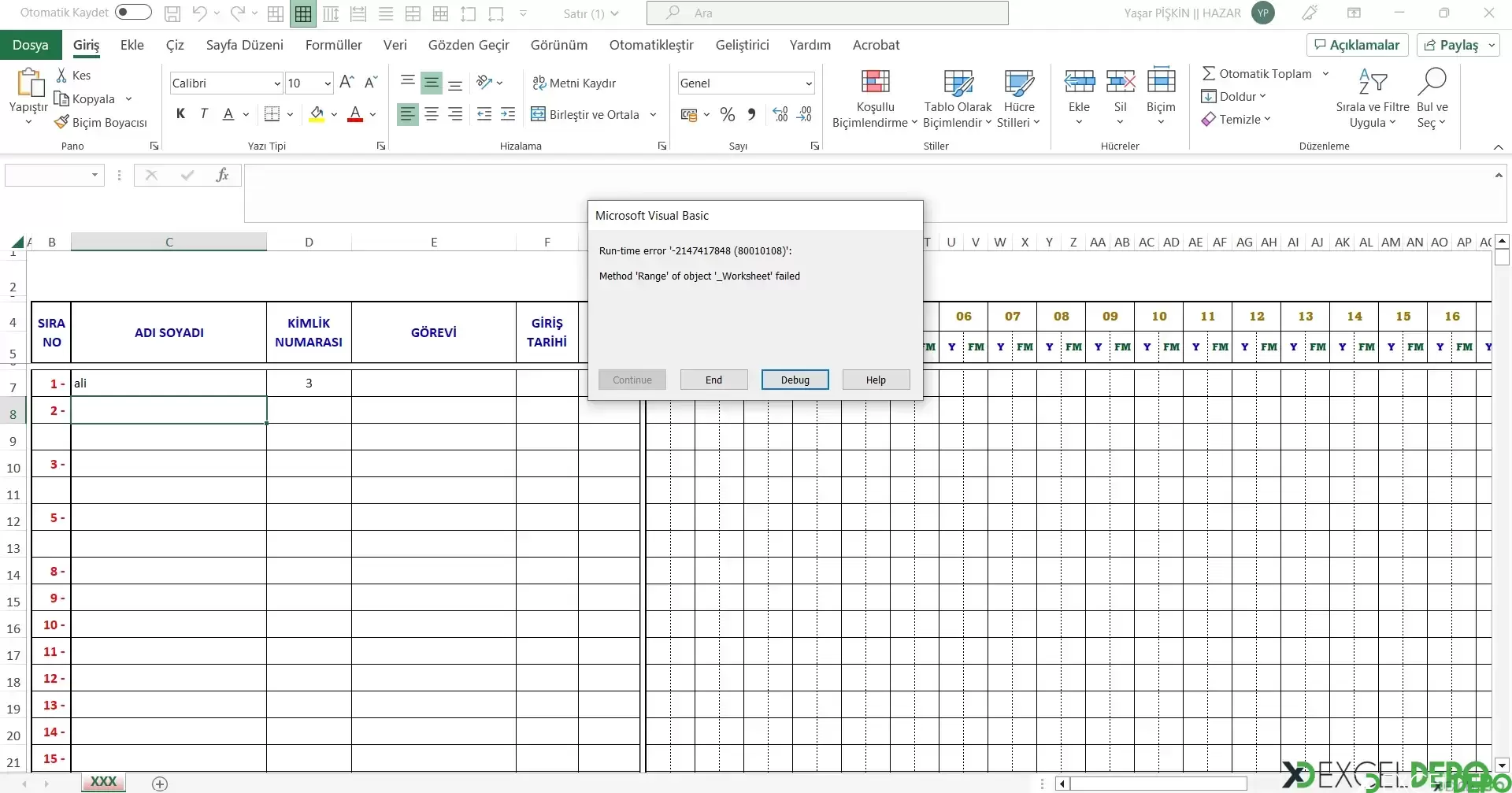Open the Calibri font name dropdown
Screen dimensions: 1512x793
point(277,83)
